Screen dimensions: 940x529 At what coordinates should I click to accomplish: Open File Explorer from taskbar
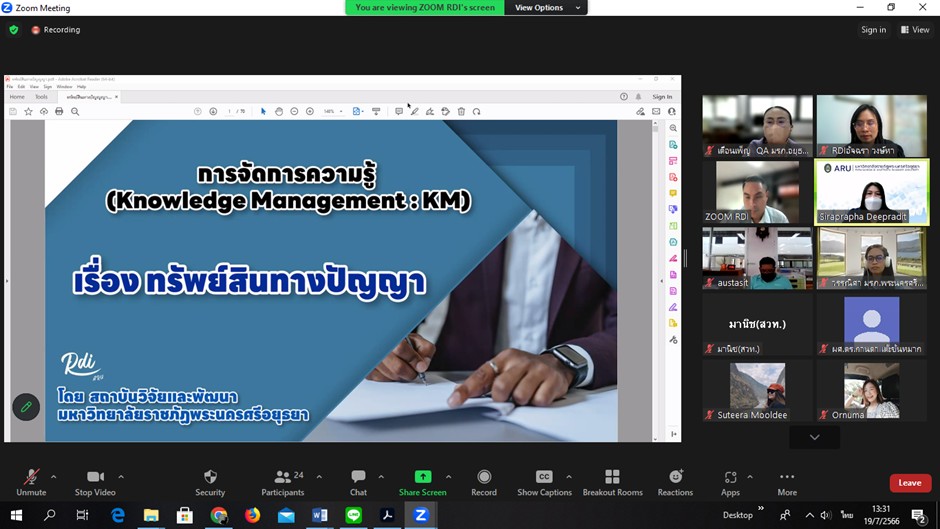click(151, 515)
